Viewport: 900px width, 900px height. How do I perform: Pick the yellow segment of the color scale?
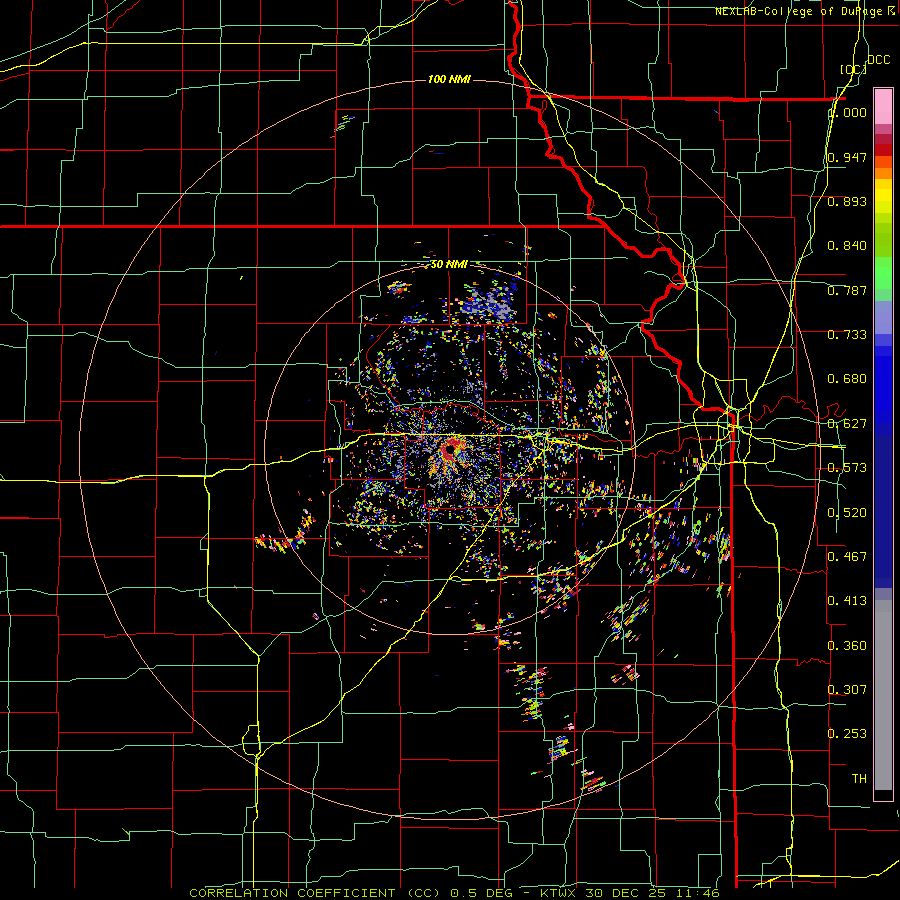tap(883, 196)
